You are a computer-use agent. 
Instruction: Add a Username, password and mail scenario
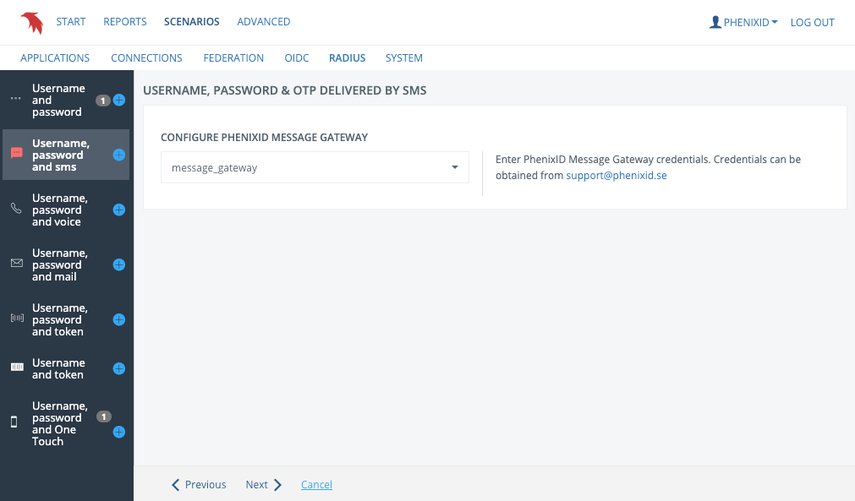[x=119, y=265]
